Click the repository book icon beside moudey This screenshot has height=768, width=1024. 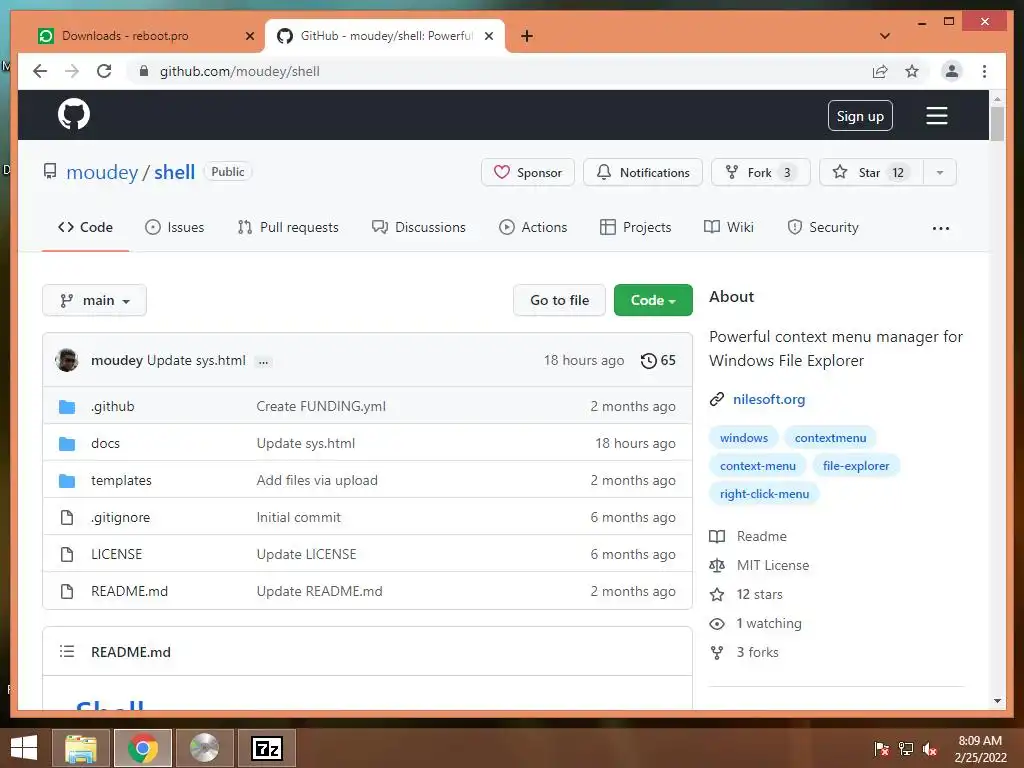coord(50,172)
